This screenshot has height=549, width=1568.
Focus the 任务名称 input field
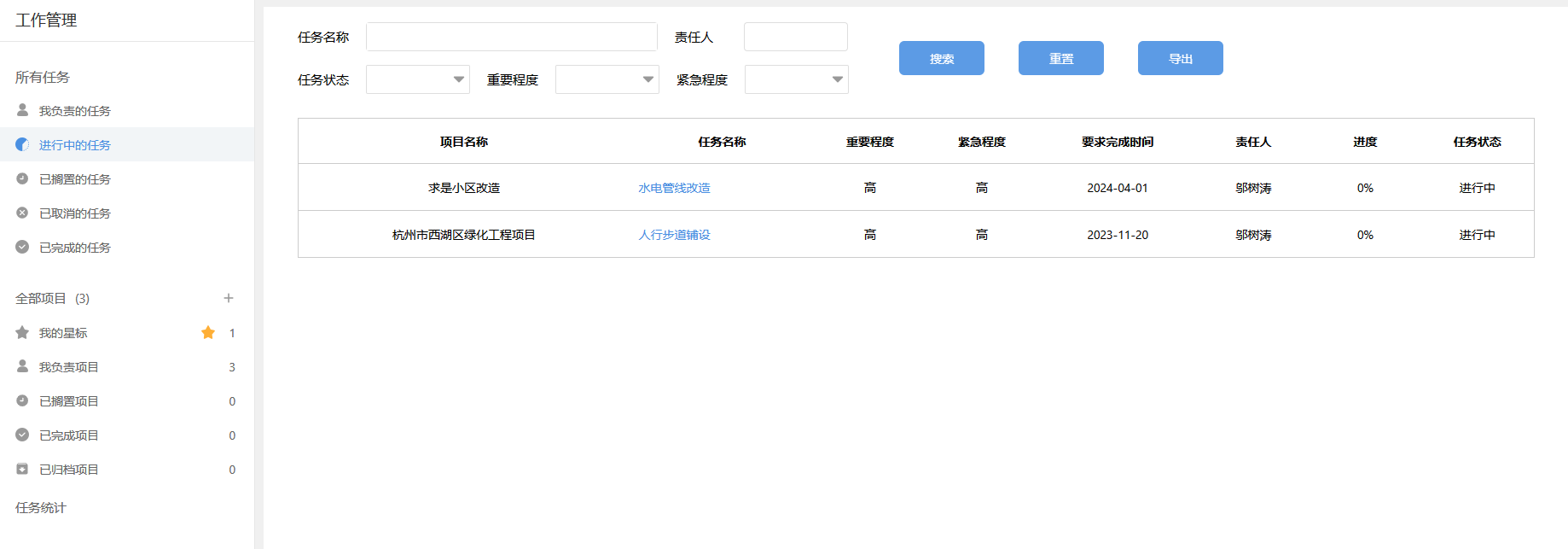pos(511,37)
